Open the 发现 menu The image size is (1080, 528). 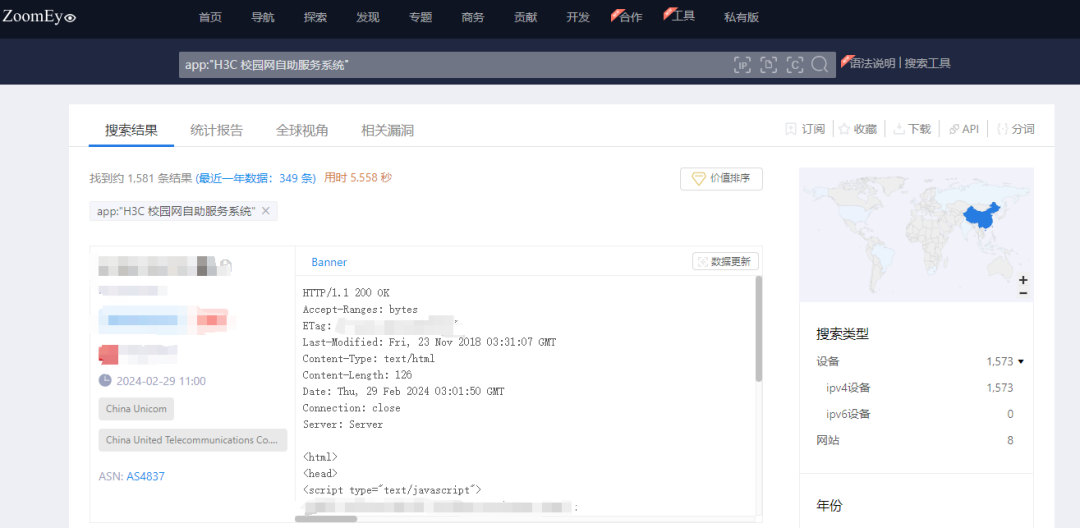(367, 18)
